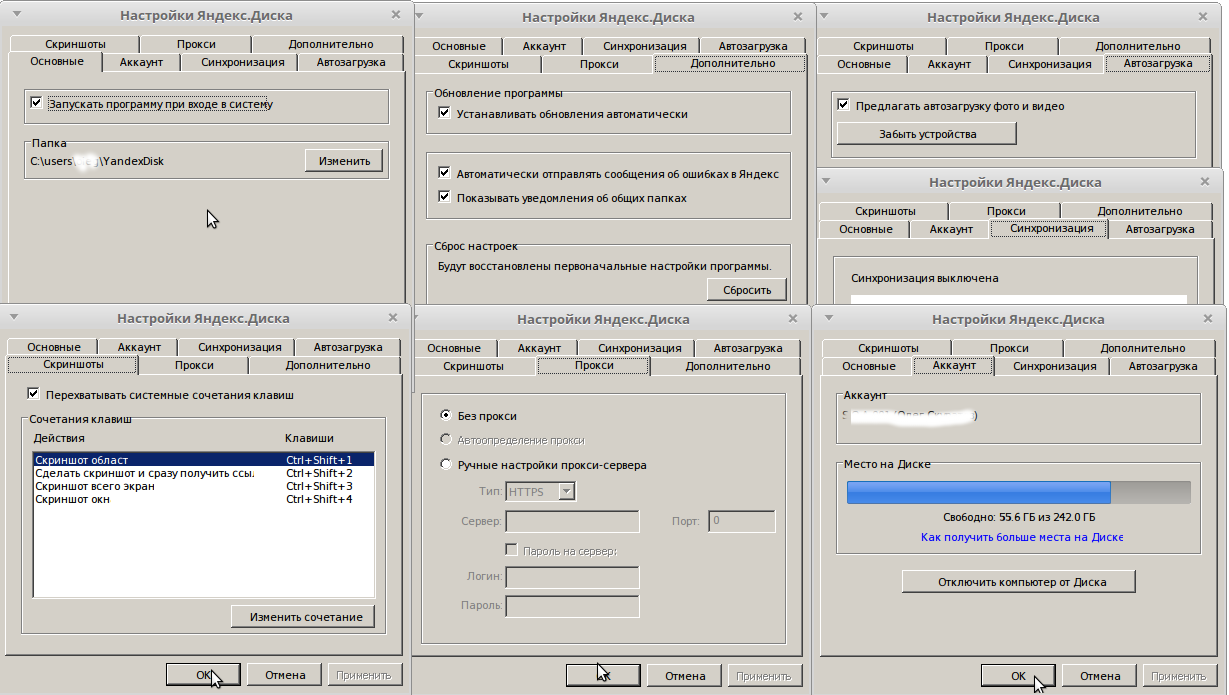The image size is (1229, 695).
Task: Toggle 'Предлагать автозагрузку фото и видео' checkbox
Action: pyautogui.click(x=843, y=105)
